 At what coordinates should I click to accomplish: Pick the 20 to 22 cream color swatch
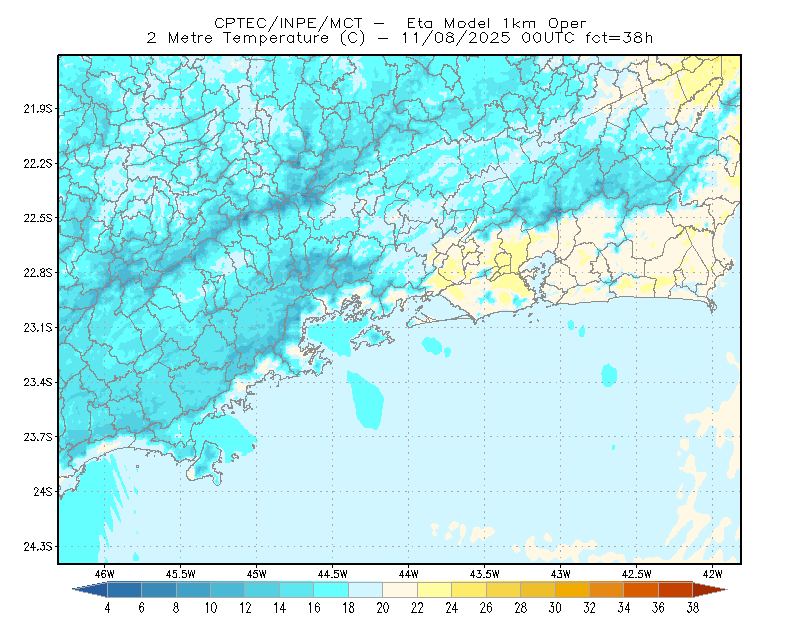pyautogui.click(x=400, y=590)
